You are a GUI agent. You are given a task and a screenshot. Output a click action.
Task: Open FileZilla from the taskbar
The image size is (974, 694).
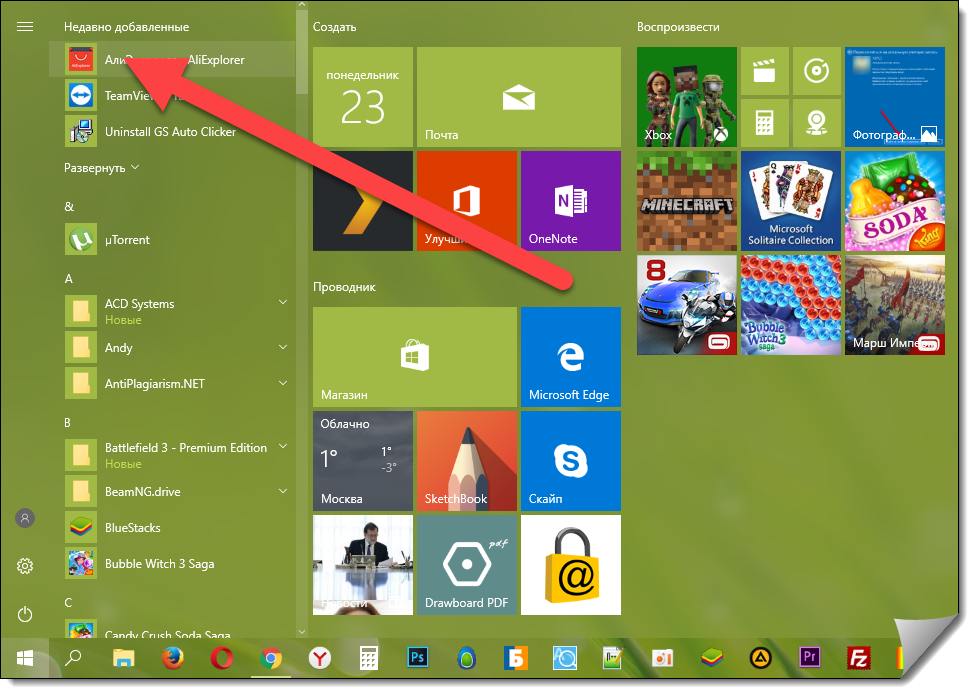(857, 658)
